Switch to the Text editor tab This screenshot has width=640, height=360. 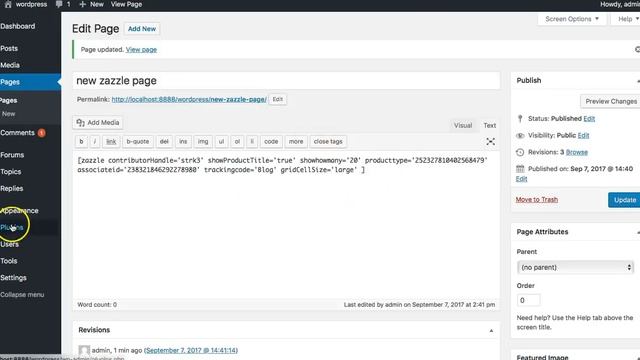pyautogui.click(x=489, y=125)
